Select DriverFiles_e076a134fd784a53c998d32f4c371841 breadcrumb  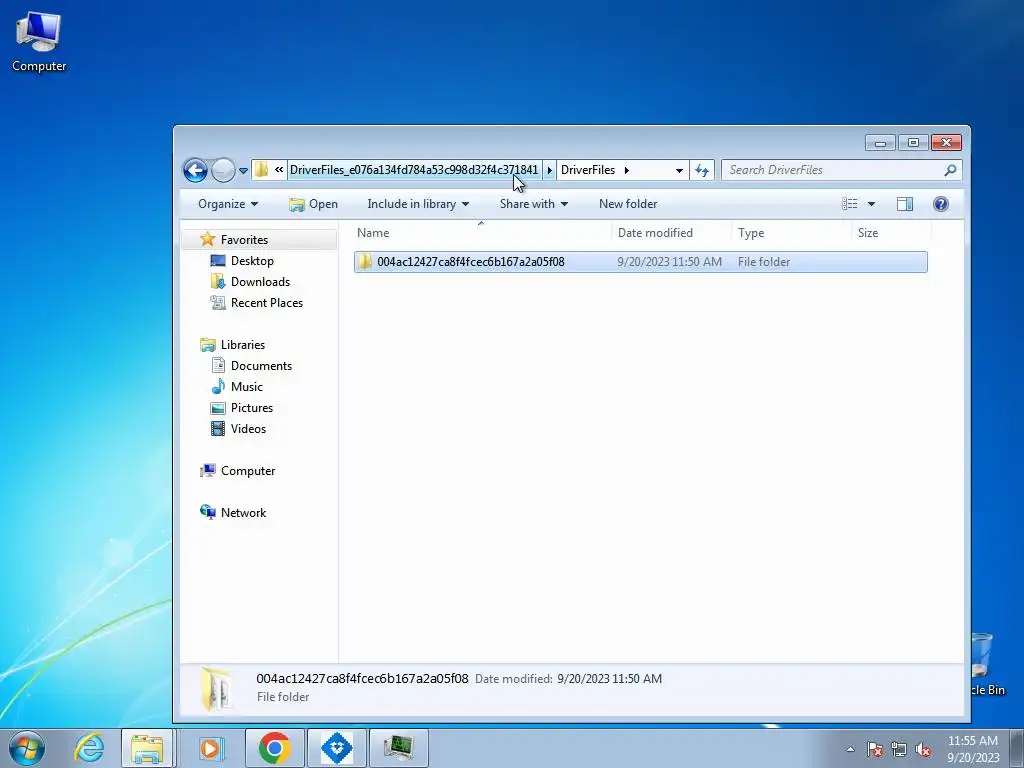(x=414, y=170)
